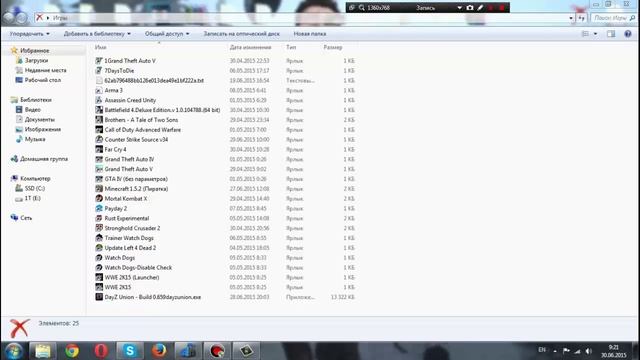Open Firefox from the taskbar

pyautogui.click(x=159, y=351)
